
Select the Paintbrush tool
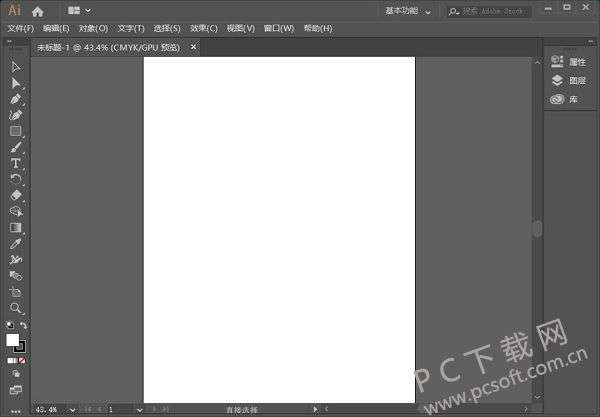point(15,147)
